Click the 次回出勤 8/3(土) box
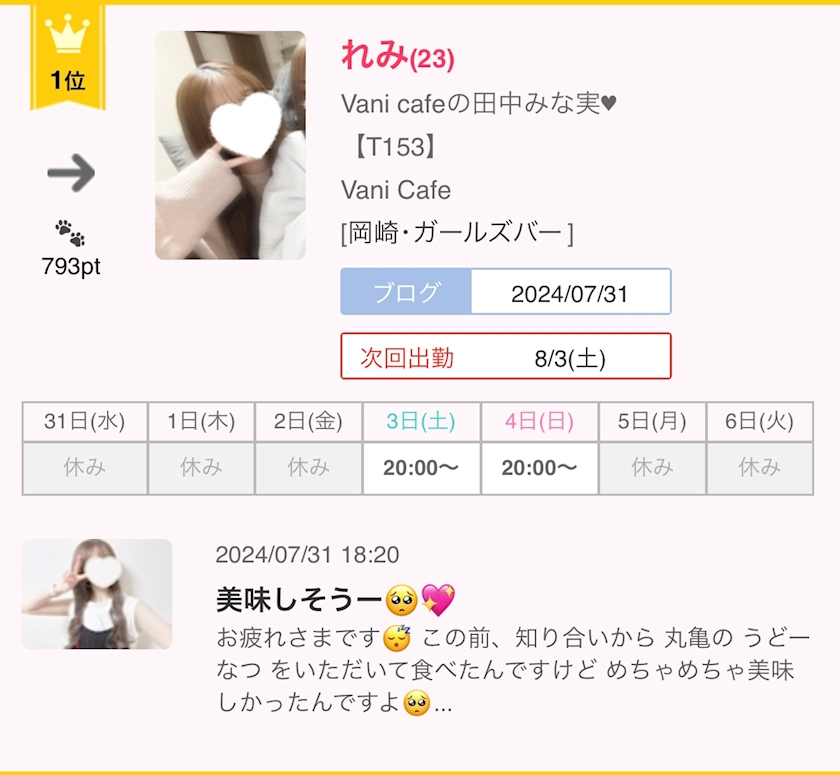 coord(506,356)
